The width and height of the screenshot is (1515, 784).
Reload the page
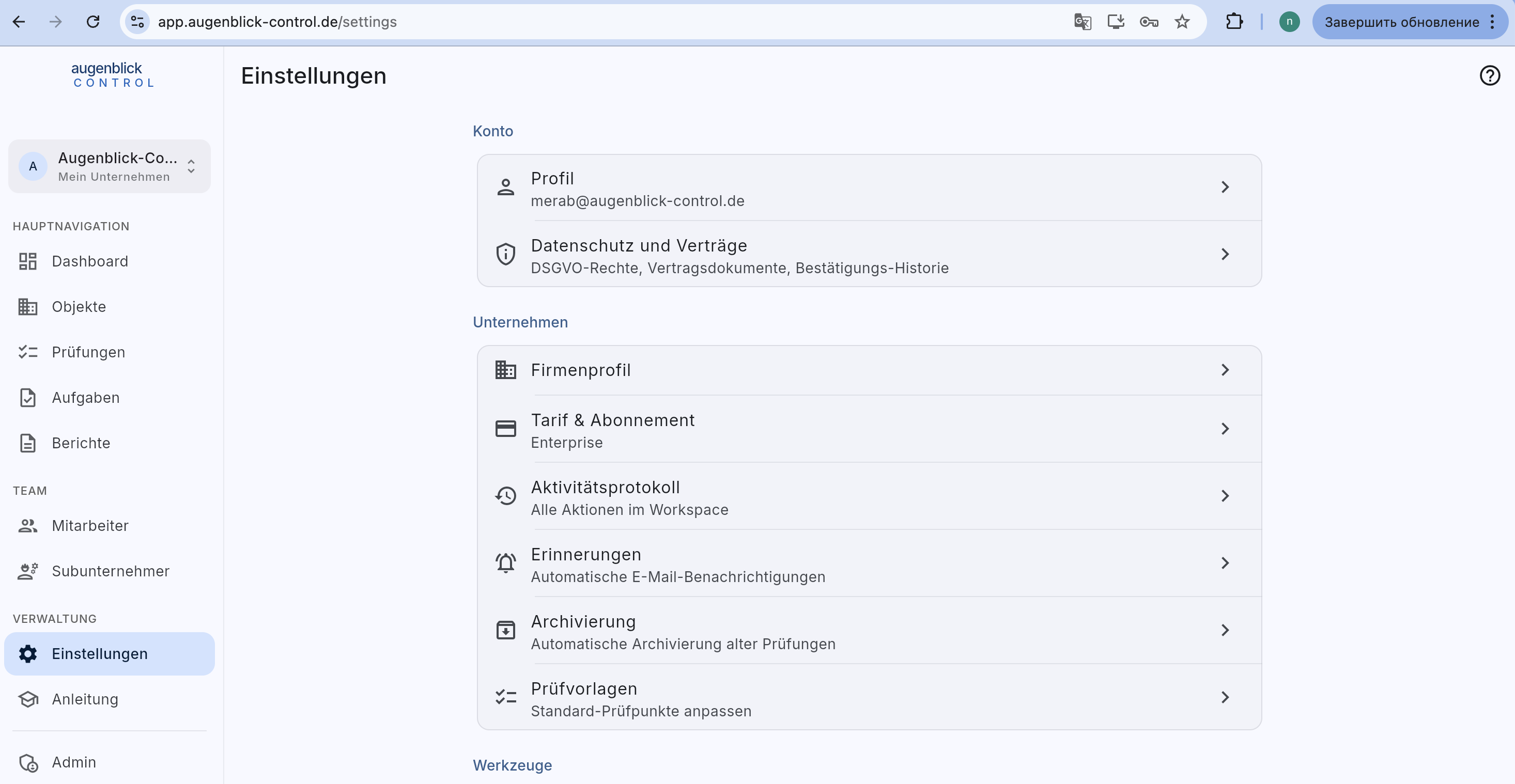[x=93, y=22]
